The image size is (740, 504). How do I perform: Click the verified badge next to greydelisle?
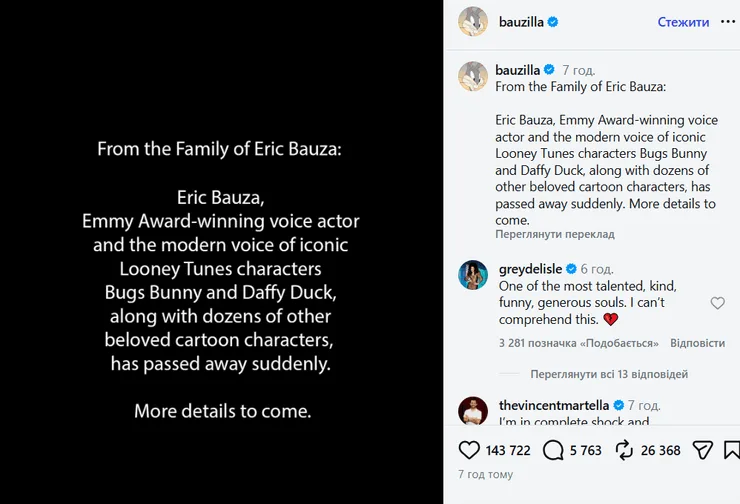pos(571,269)
